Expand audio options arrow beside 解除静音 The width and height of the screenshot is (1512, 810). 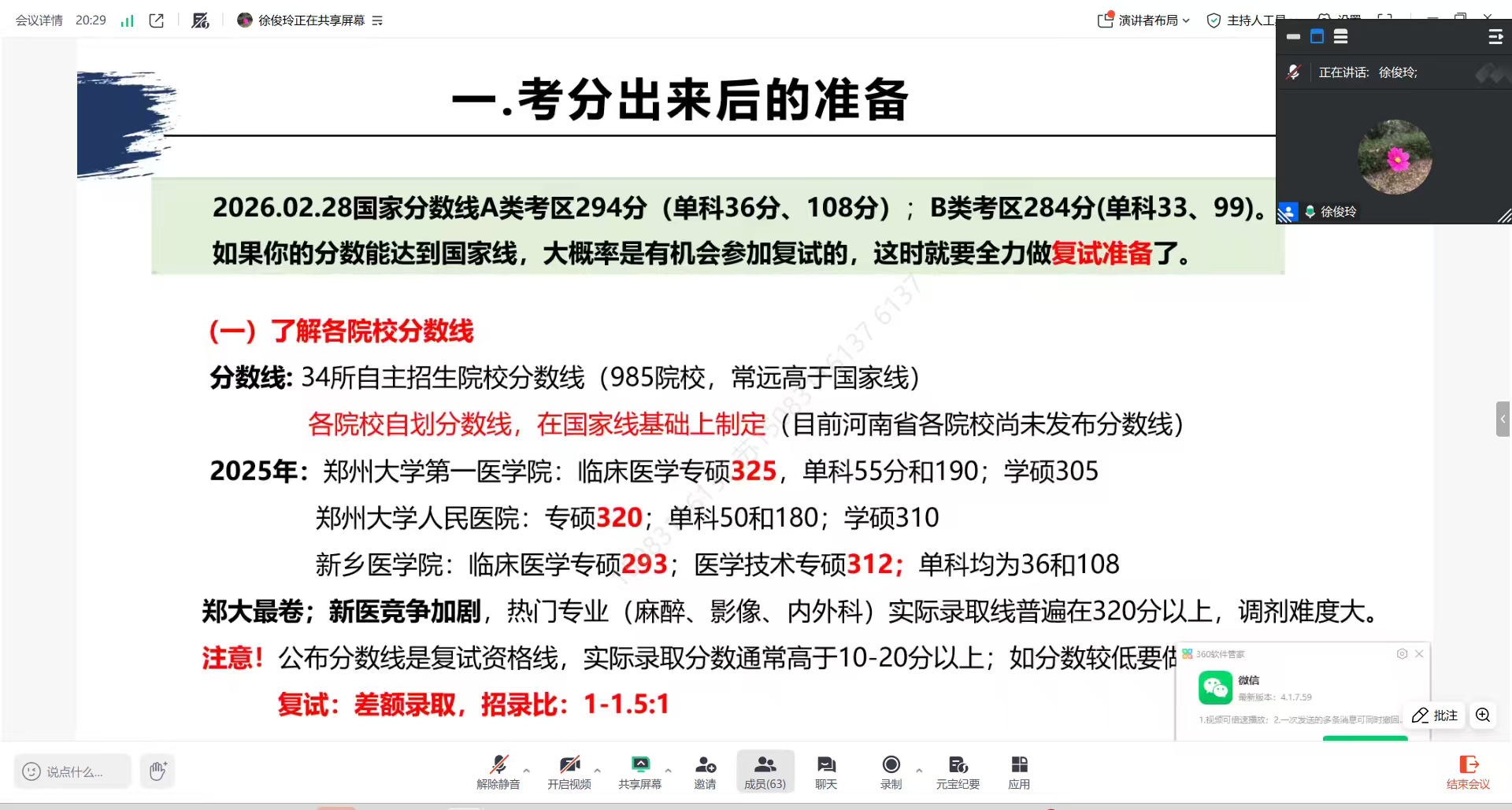tap(526, 771)
